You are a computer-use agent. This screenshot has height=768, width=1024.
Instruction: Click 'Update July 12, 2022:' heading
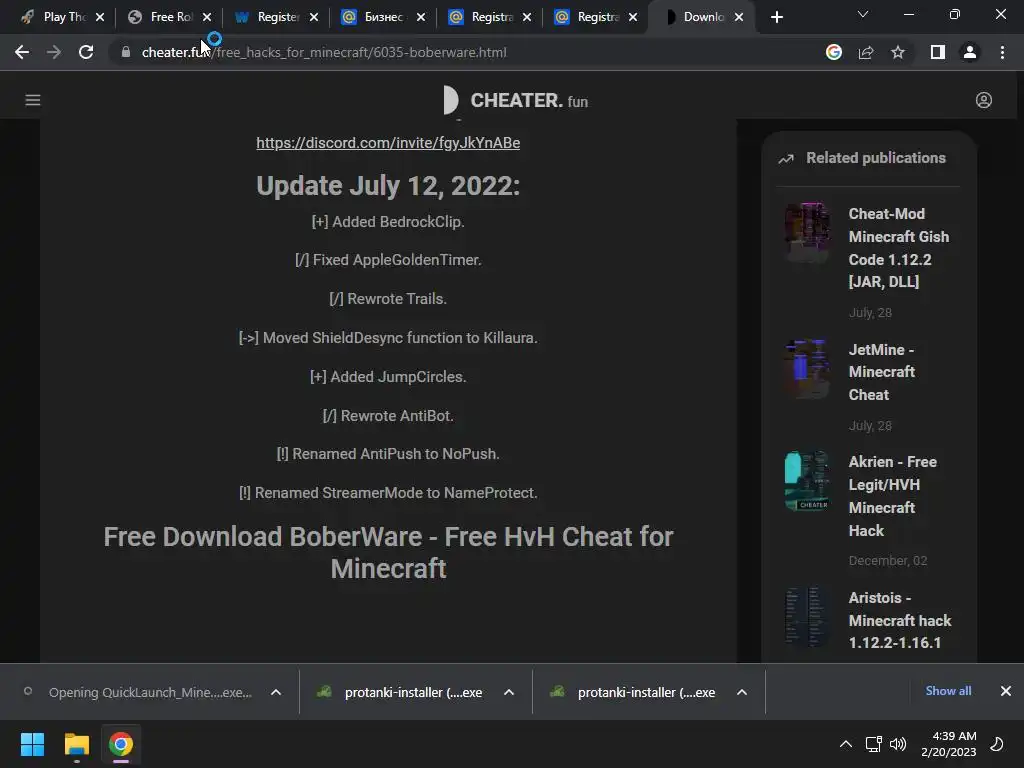pyautogui.click(x=388, y=186)
